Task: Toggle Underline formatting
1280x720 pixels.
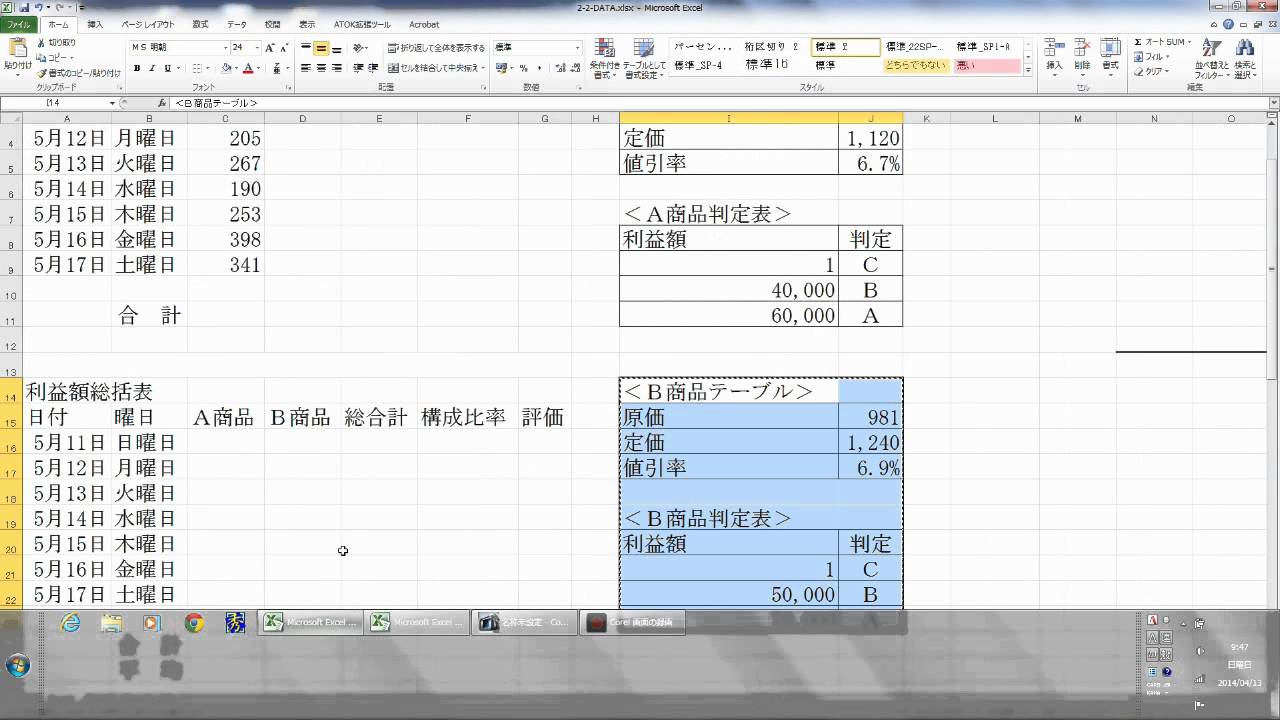Action: click(x=167, y=68)
